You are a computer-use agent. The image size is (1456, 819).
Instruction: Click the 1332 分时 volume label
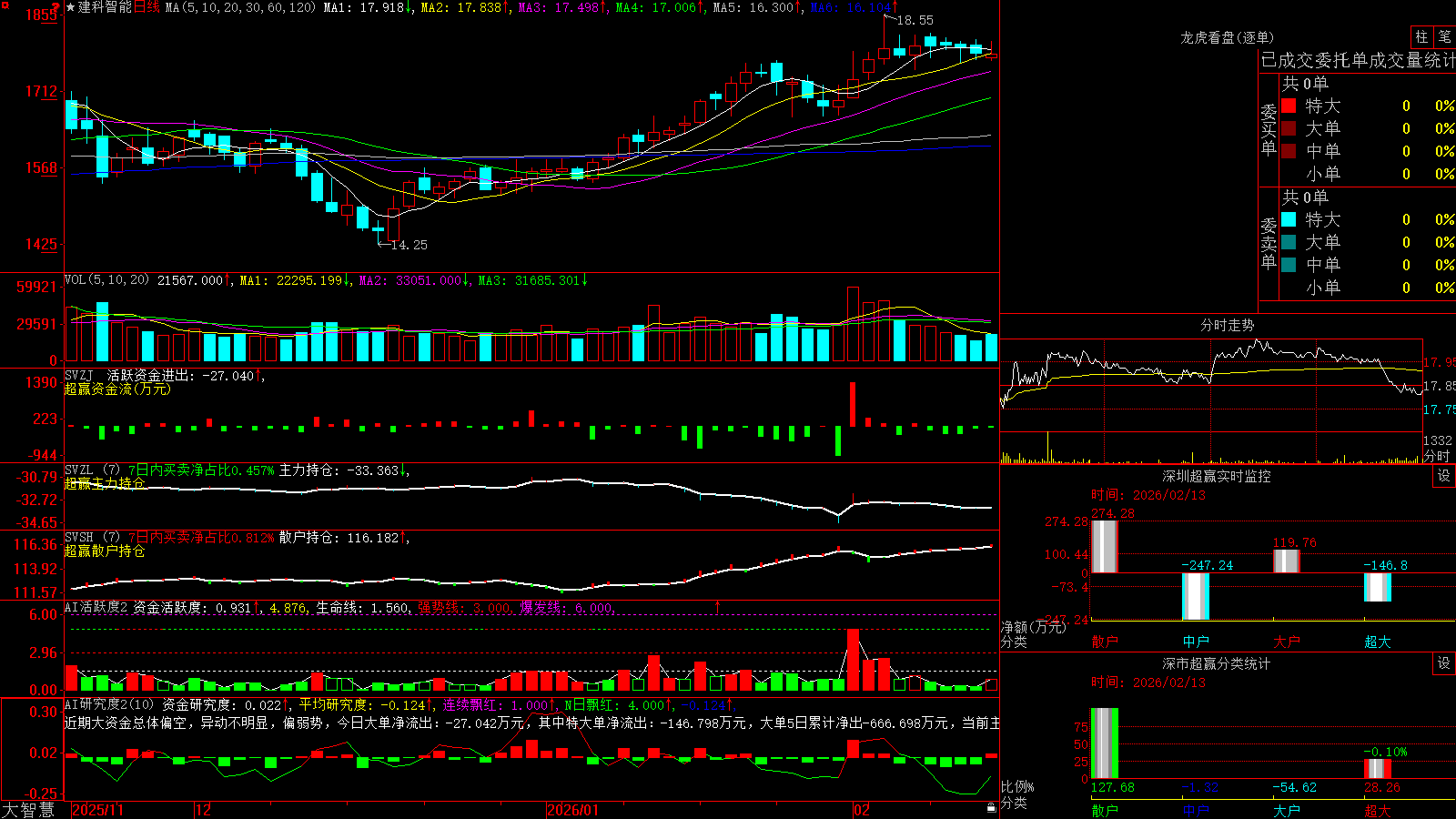pos(1438,448)
